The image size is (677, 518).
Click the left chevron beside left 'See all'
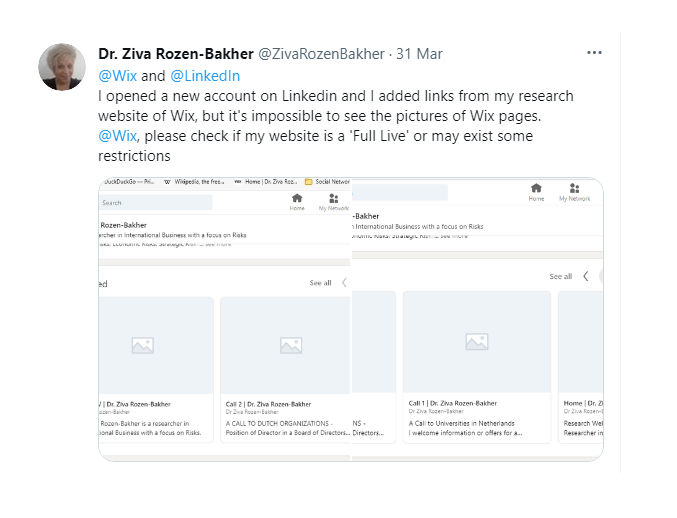(344, 283)
